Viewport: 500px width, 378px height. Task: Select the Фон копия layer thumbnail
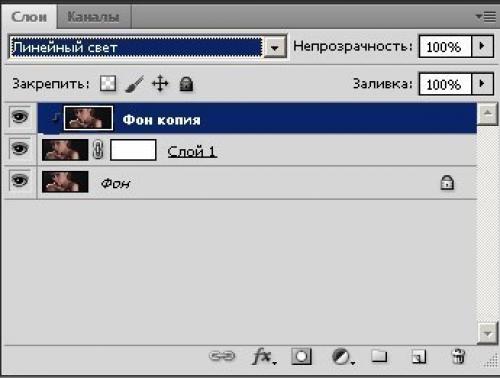click(x=88, y=118)
